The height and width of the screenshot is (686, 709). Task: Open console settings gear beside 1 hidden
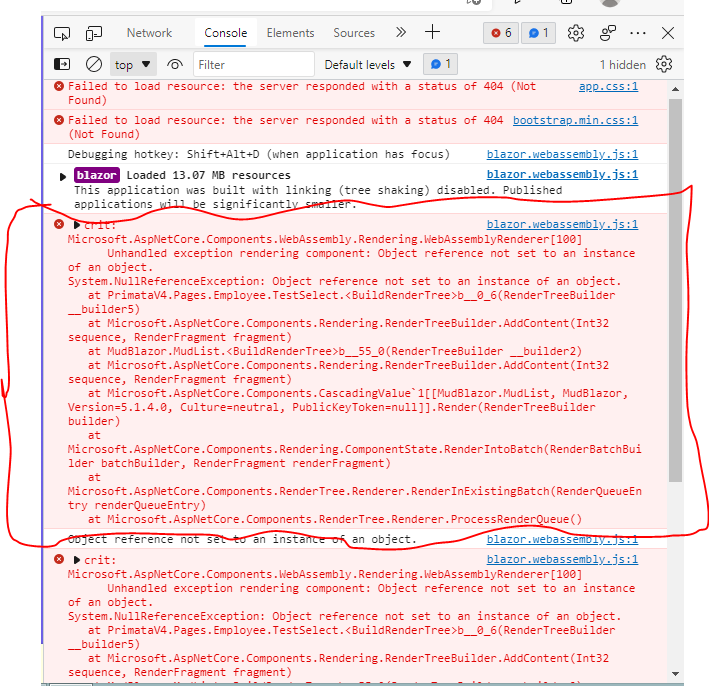pos(664,64)
